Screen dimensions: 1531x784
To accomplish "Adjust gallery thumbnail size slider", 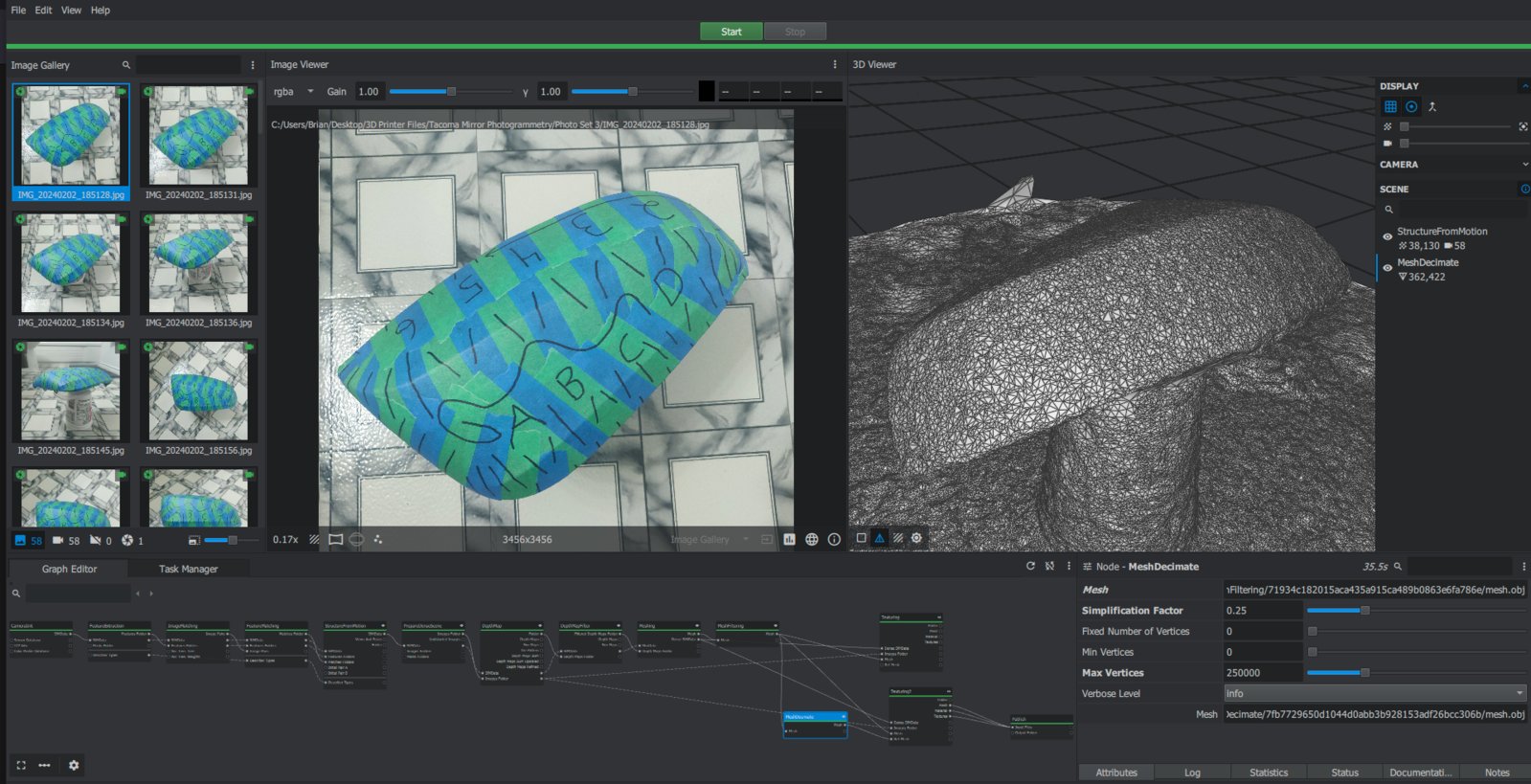I will 232,540.
